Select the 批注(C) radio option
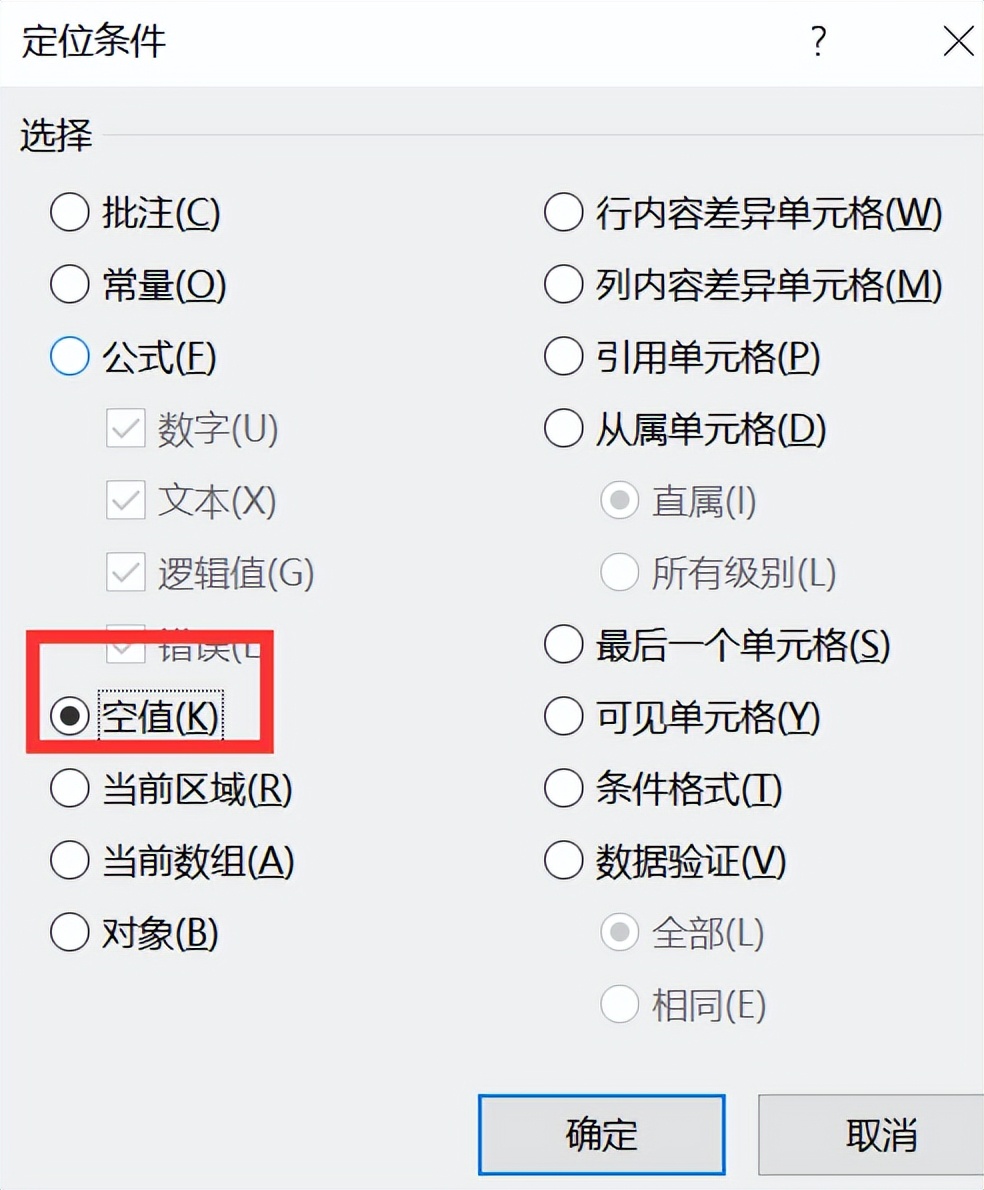The width and height of the screenshot is (984, 1190). [x=70, y=213]
